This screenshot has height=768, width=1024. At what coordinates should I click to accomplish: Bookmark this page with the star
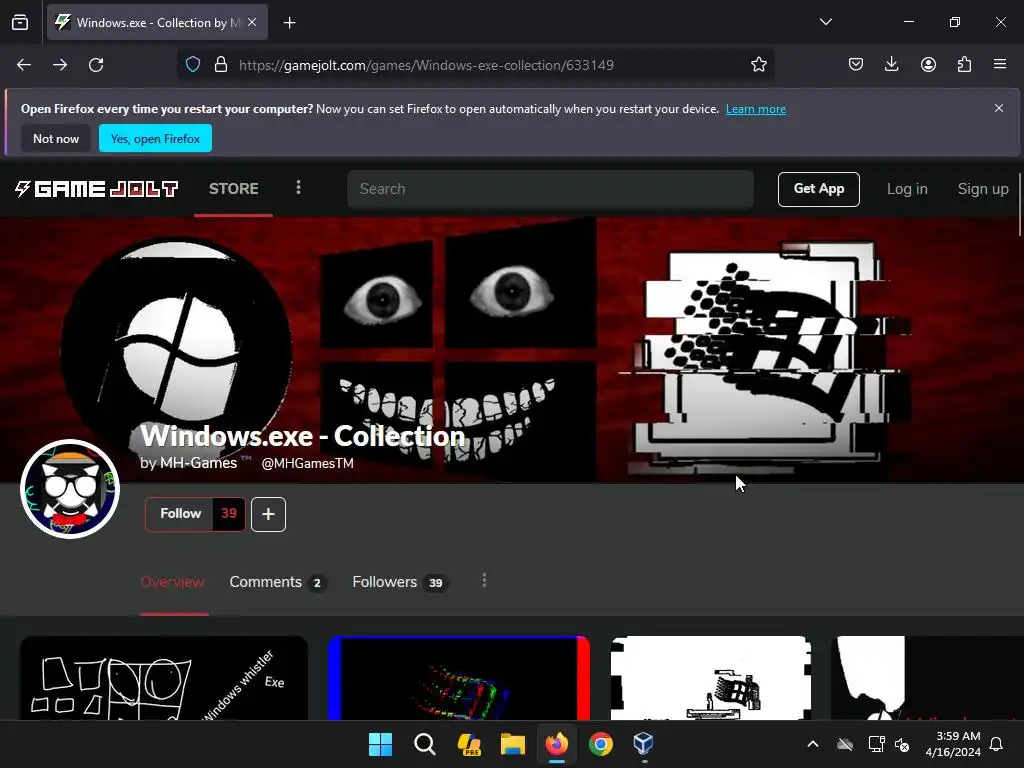pyautogui.click(x=758, y=65)
